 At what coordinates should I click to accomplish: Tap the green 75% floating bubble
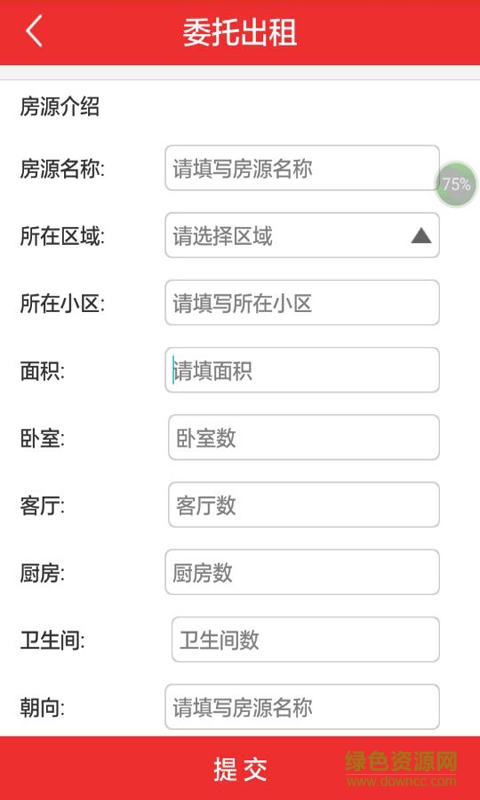click(456, 184)
